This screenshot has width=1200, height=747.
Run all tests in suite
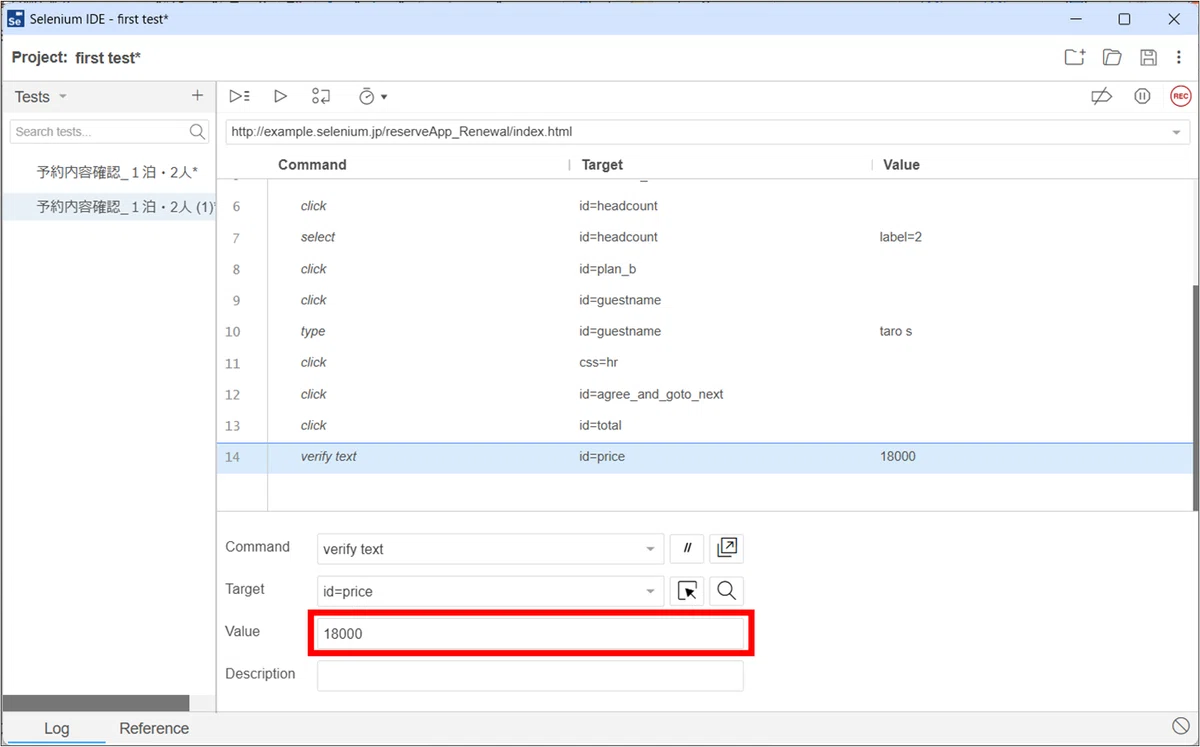(239, 96)
